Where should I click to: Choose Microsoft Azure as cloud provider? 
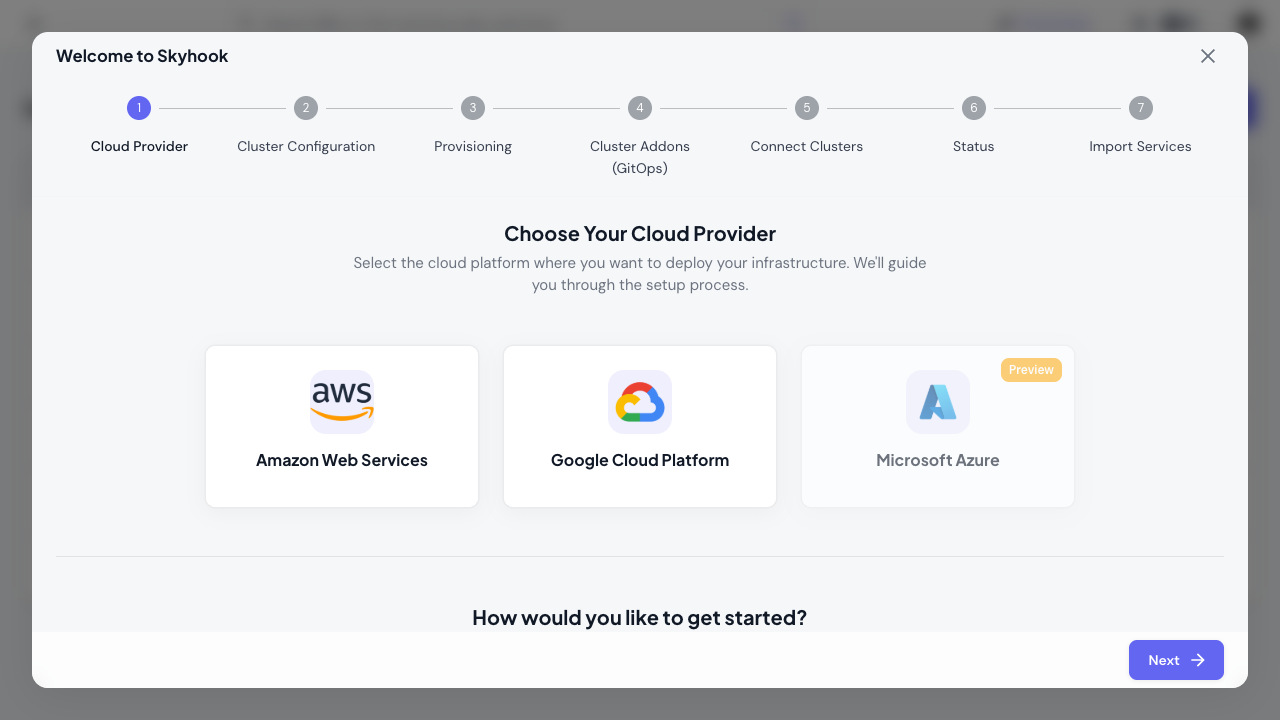(937, 426)
